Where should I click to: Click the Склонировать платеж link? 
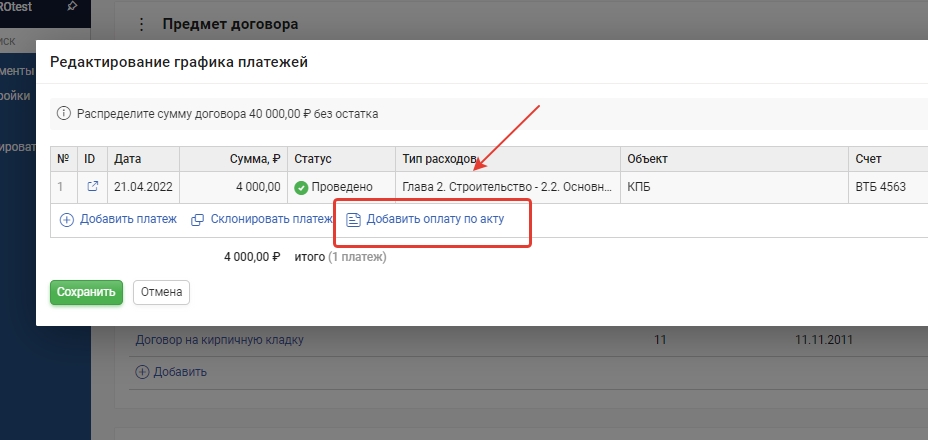[x=270, y=220]
